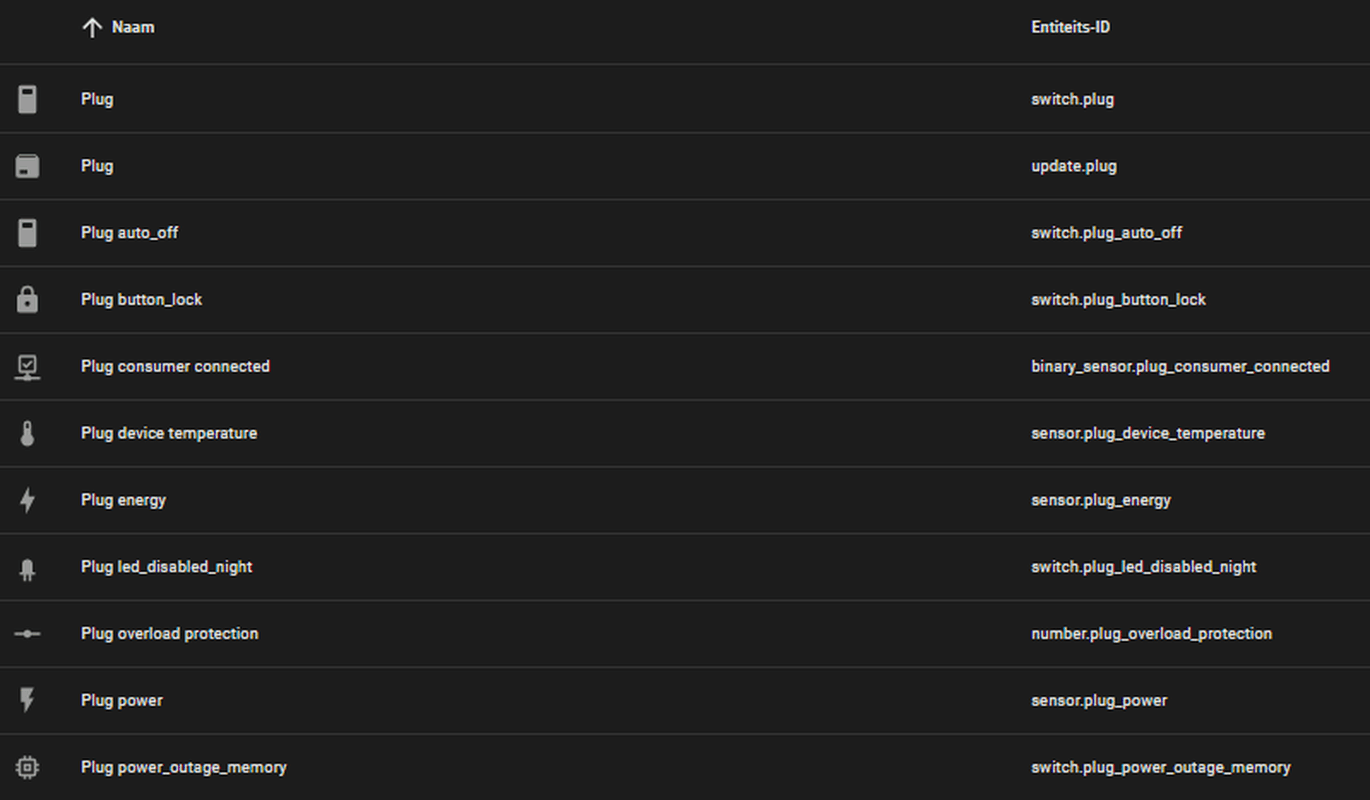The height and width of the screenshot is (800, 1370).
Task: Click the switch.plug row's plug icon
Action: pyautogui.click(x=27, y=99)
